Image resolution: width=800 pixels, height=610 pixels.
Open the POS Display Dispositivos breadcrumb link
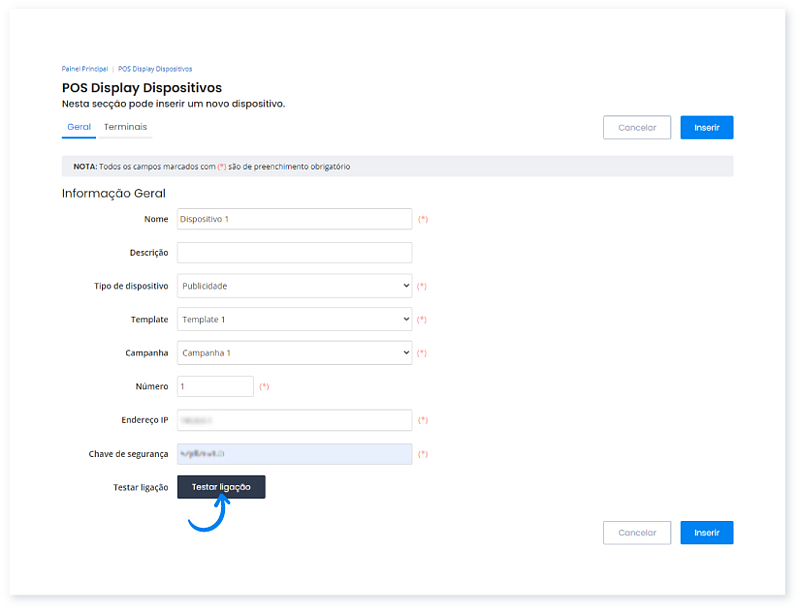pos(155,69)
